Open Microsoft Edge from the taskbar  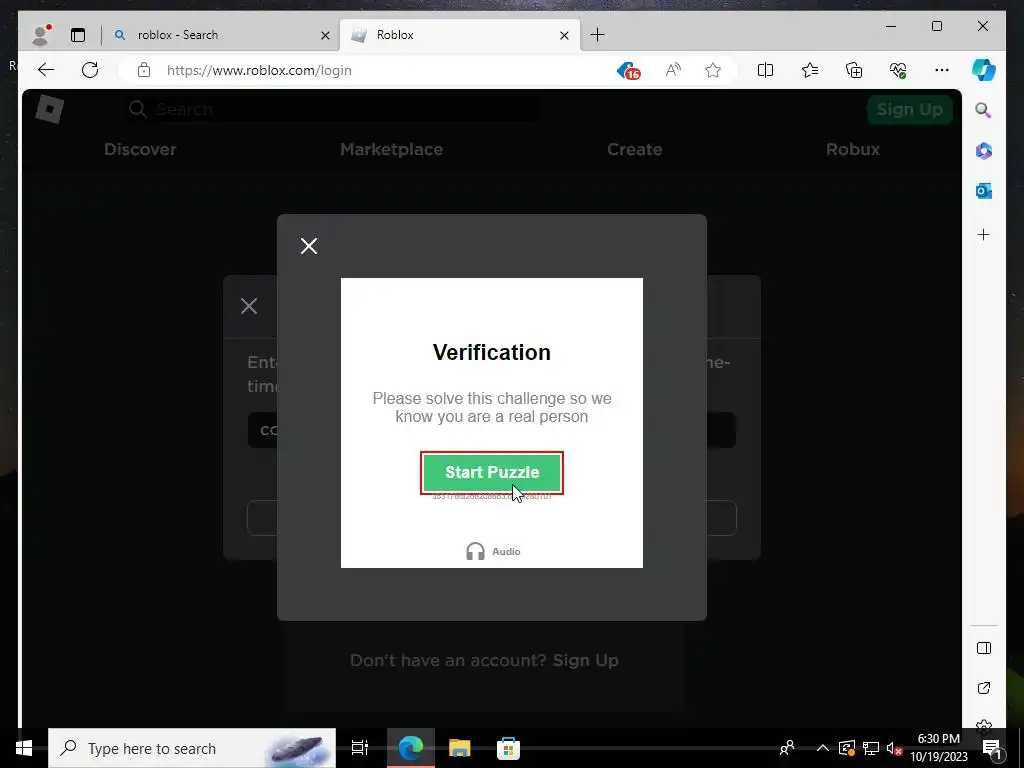click(x=411, y=748)
